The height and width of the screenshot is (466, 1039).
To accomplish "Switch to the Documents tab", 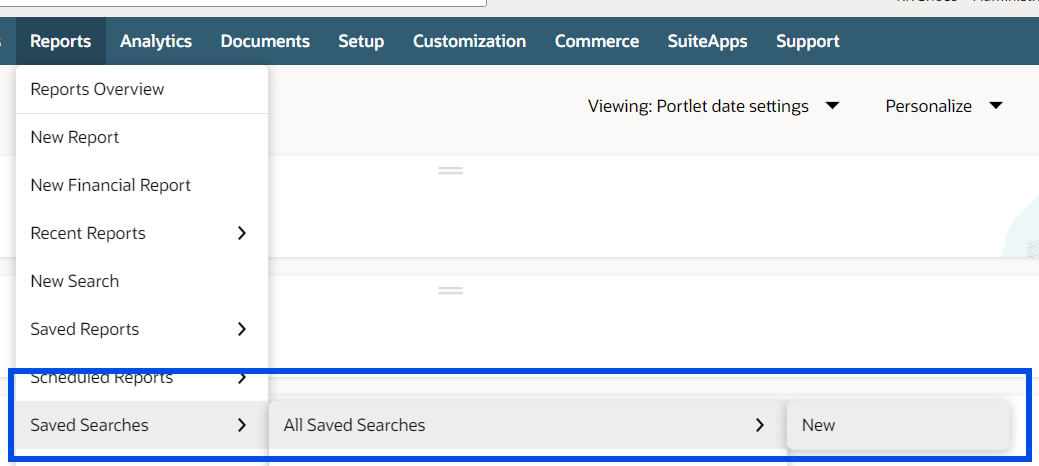I will [x=265, y=41].
